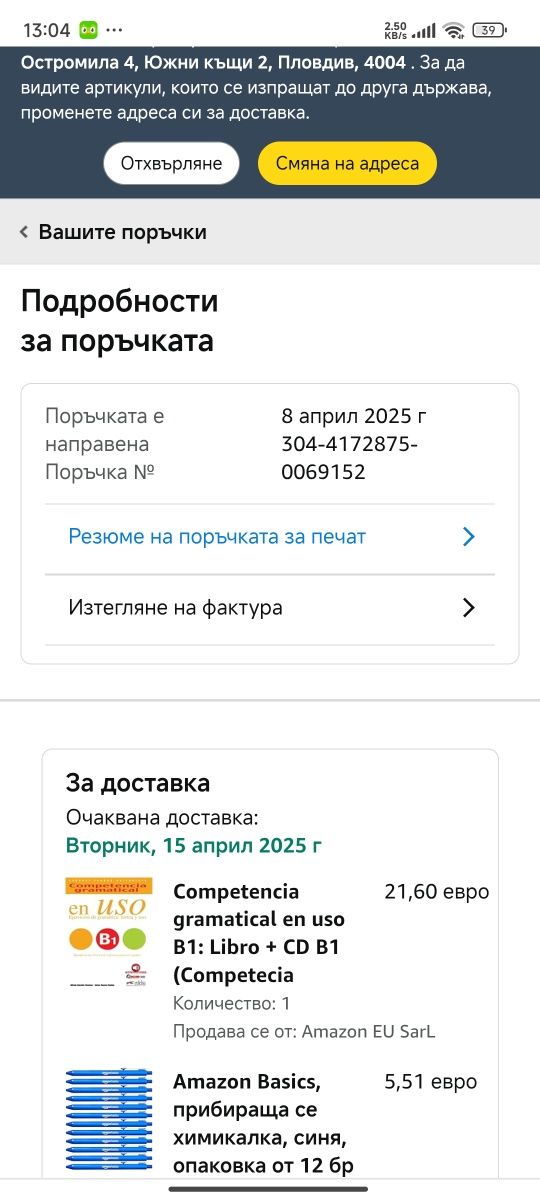The height and width of the screenshot is (1200, 540).
Task: Tap the expected delivery date Вторник, 15 април
Action: pos(194,845)
